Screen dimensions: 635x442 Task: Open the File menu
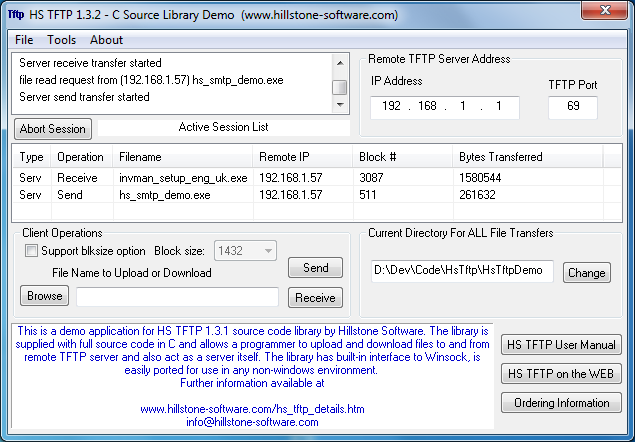[x=24, y=40]
